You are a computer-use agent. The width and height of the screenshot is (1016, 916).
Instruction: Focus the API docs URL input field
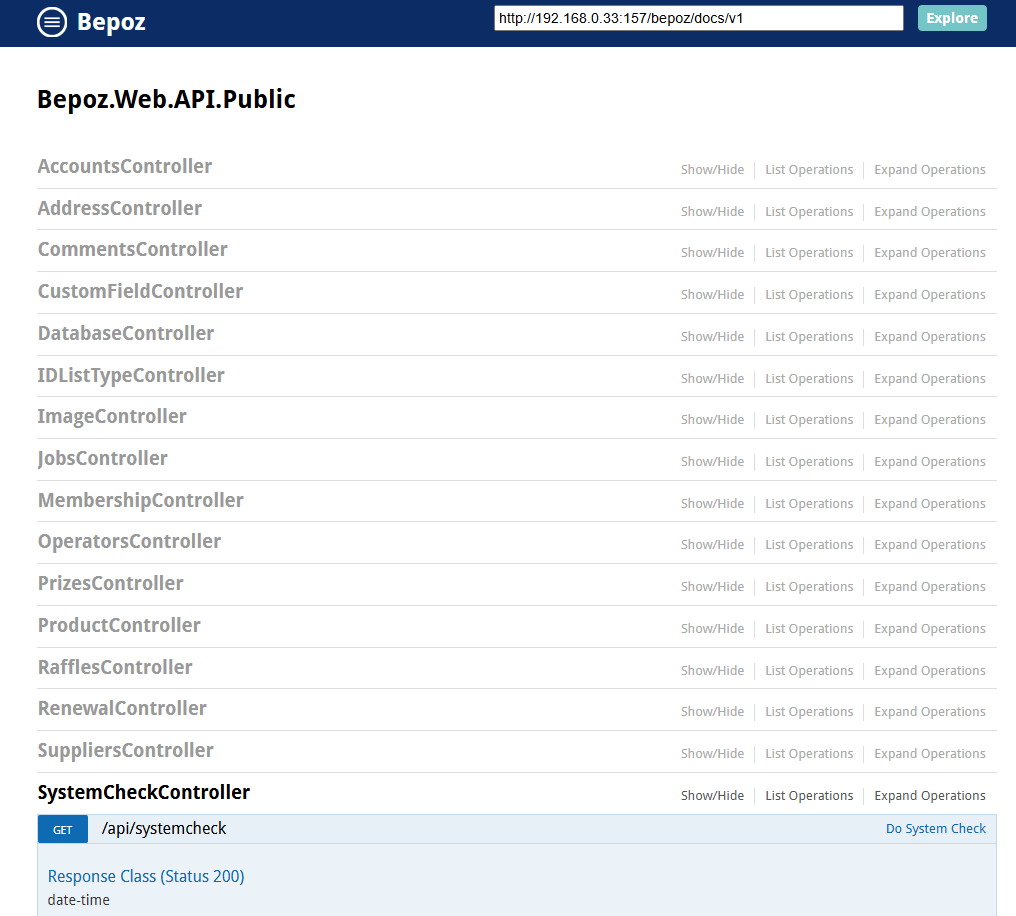698,18
